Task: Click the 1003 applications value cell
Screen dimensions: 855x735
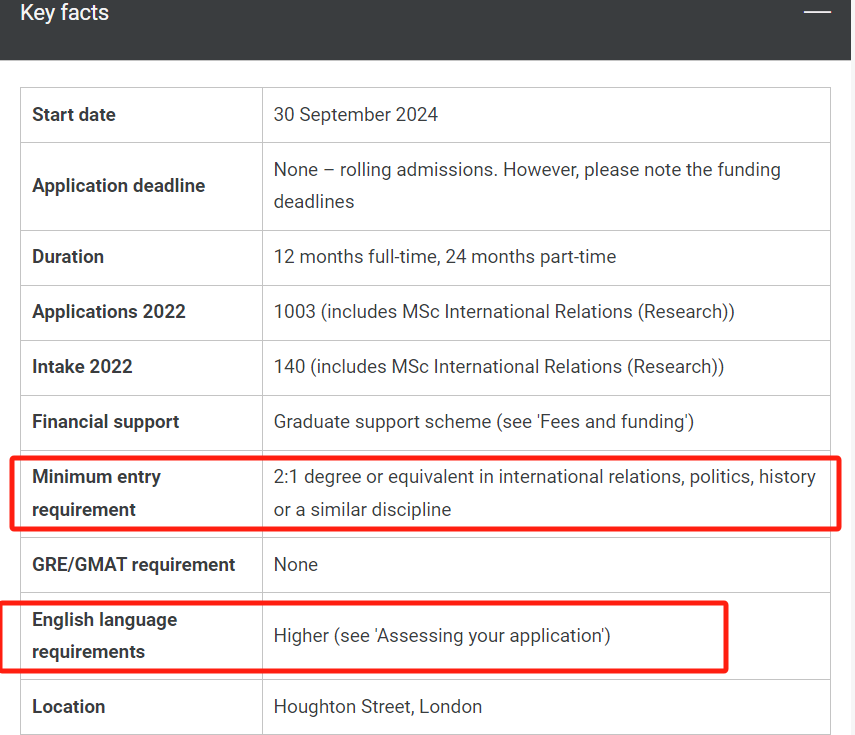Action: tap(504, 312)
